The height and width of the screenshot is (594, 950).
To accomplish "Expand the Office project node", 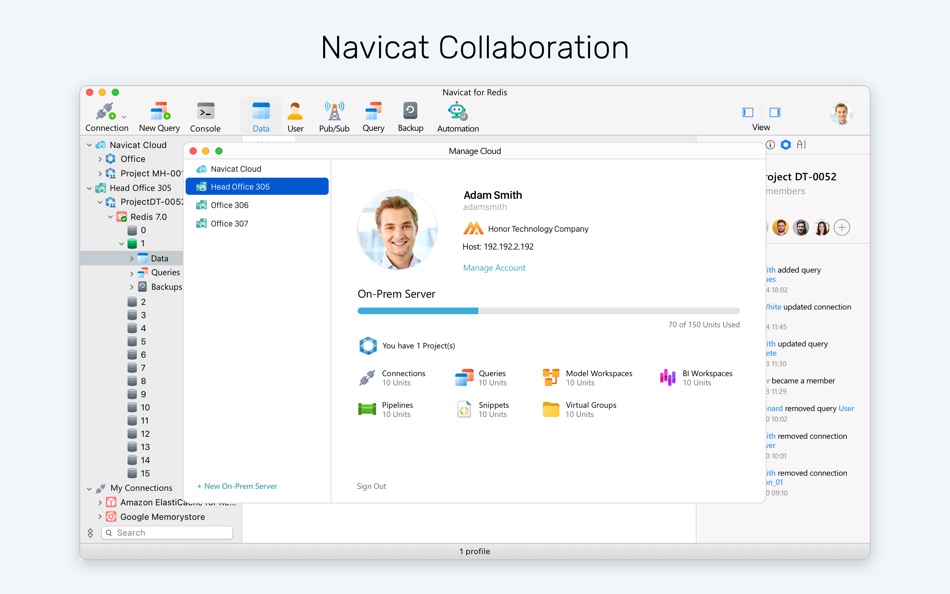I will (100, 159).
